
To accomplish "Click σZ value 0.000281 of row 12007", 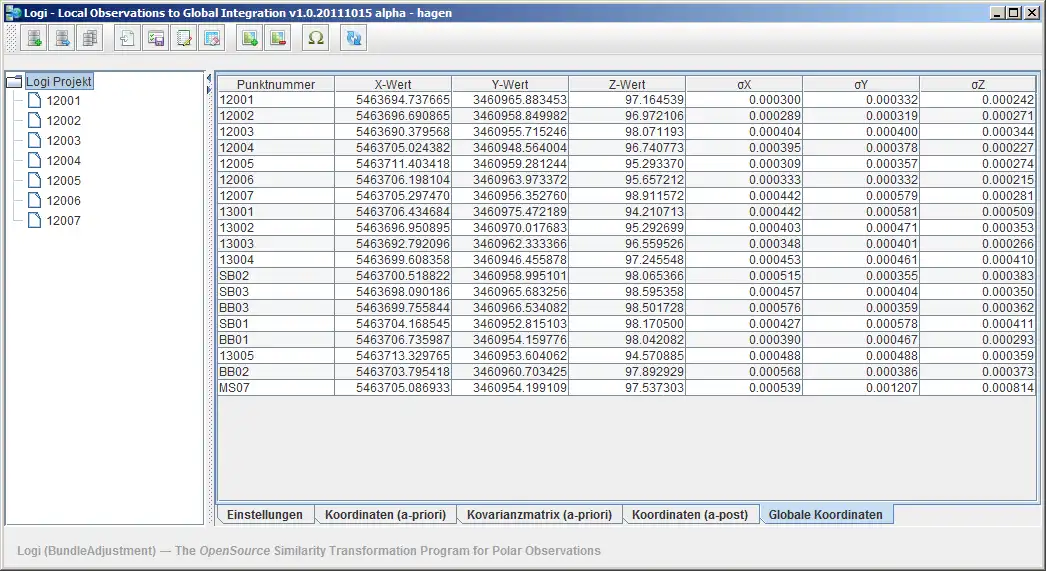I will (x=978, y=196).
